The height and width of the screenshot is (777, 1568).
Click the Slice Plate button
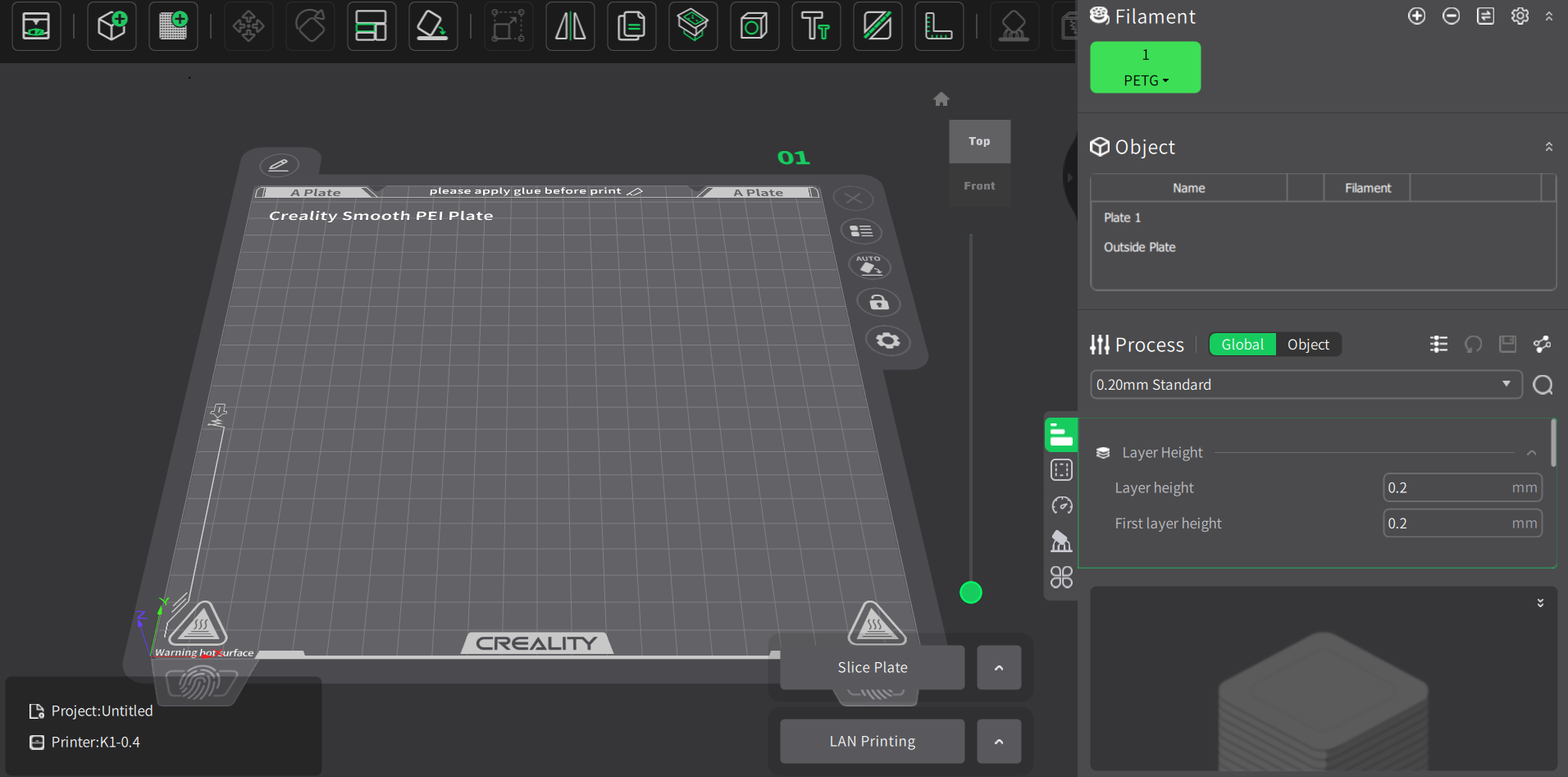click(x=873, y=668)
